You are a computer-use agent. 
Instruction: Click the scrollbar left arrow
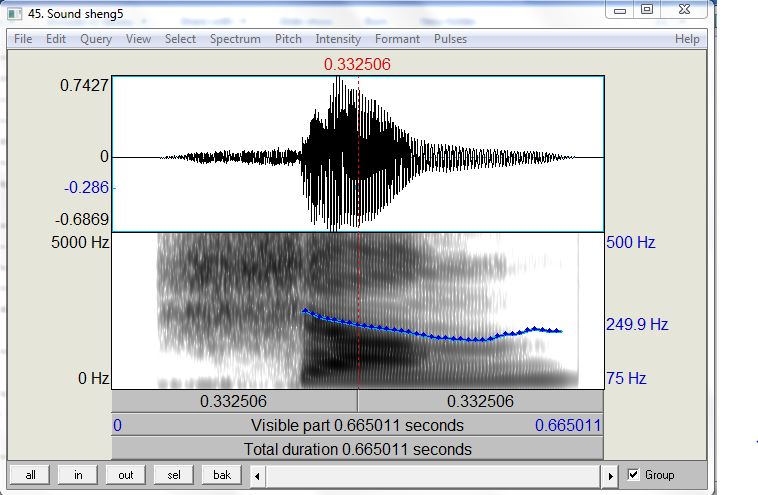[x=257, y=476]
